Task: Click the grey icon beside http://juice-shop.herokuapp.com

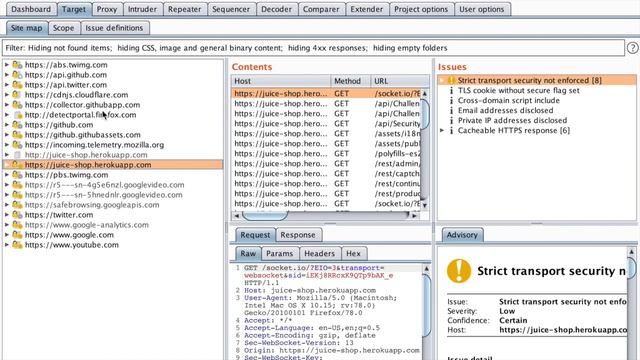Action: 17,155
